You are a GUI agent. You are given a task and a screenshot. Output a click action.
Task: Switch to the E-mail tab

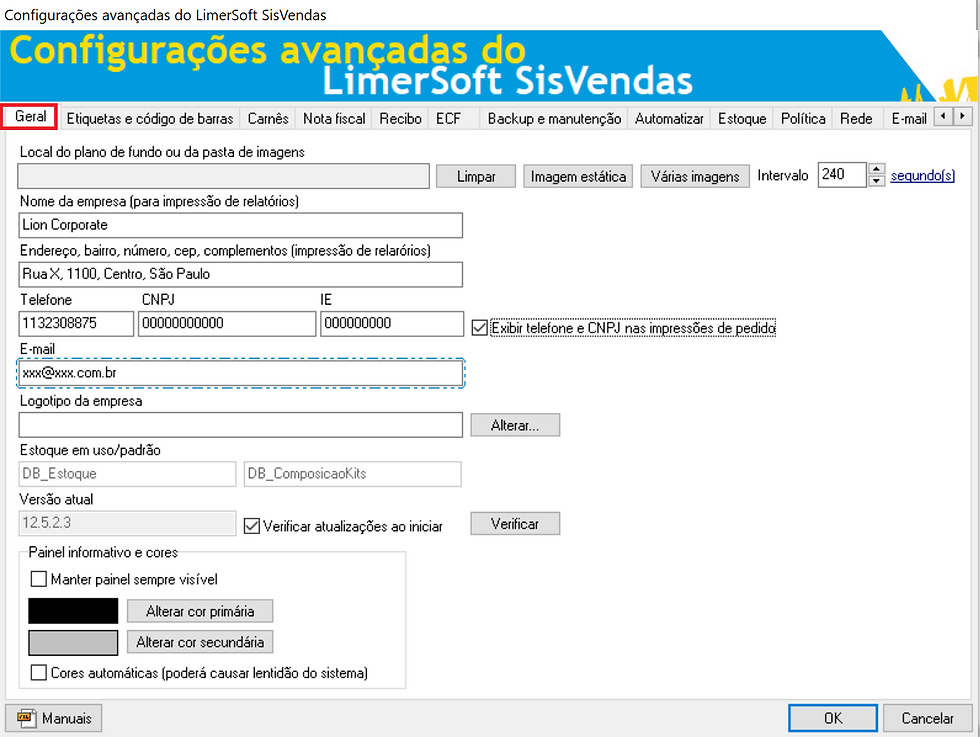909,118
